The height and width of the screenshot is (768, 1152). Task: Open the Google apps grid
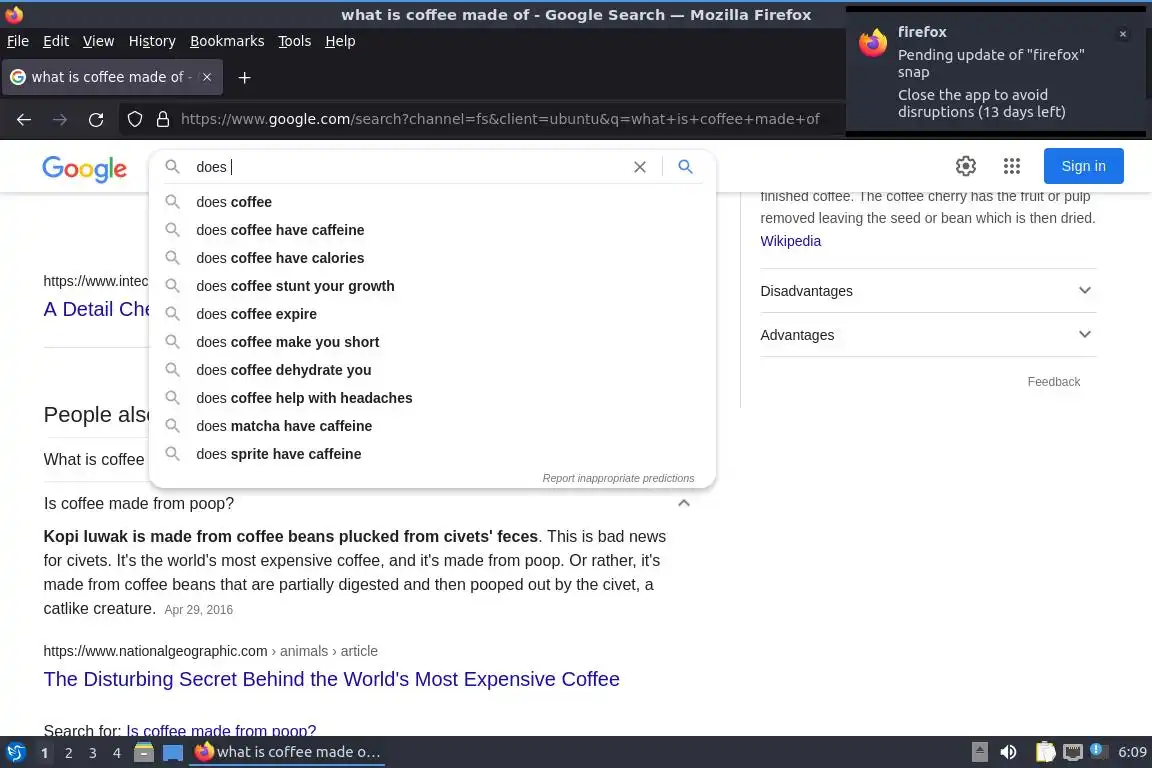[x=1012, y=166]
